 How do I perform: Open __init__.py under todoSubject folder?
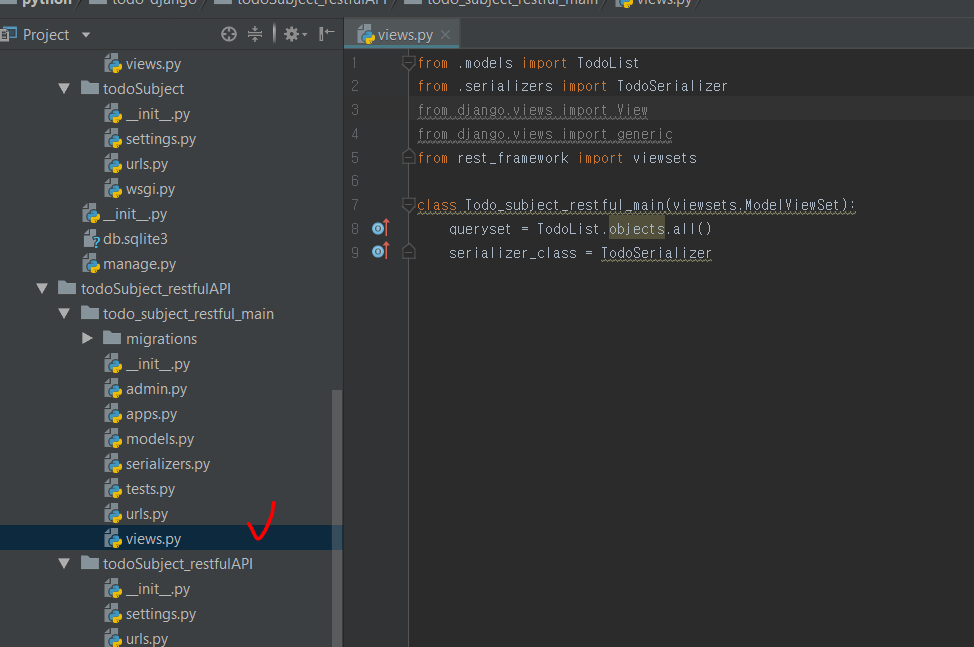click(158, 114)
